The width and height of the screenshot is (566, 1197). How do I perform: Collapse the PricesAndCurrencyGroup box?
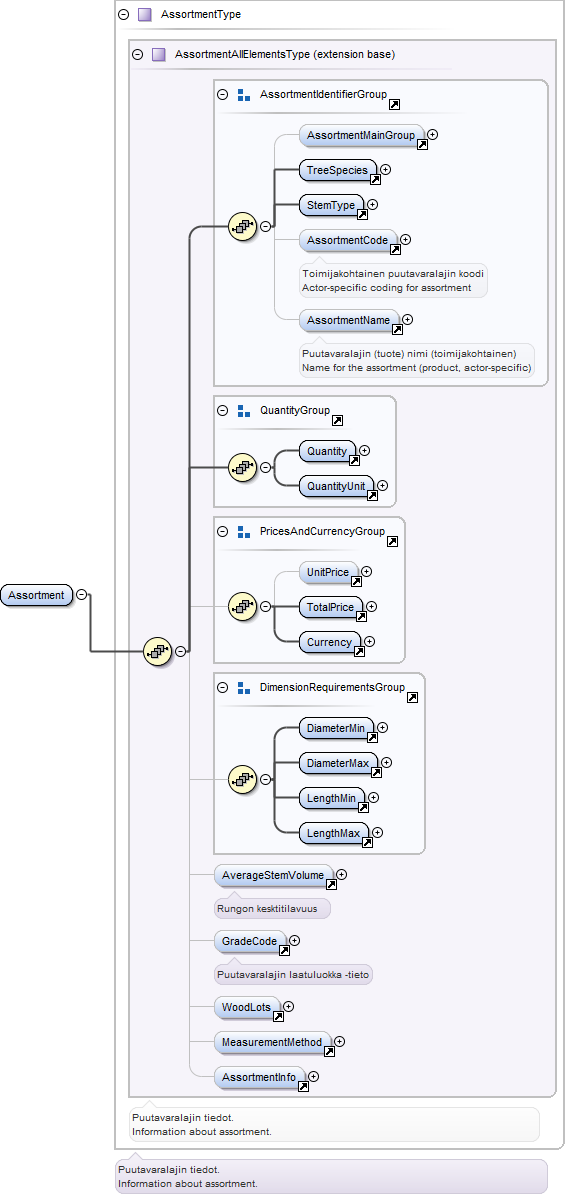(223, 531)
